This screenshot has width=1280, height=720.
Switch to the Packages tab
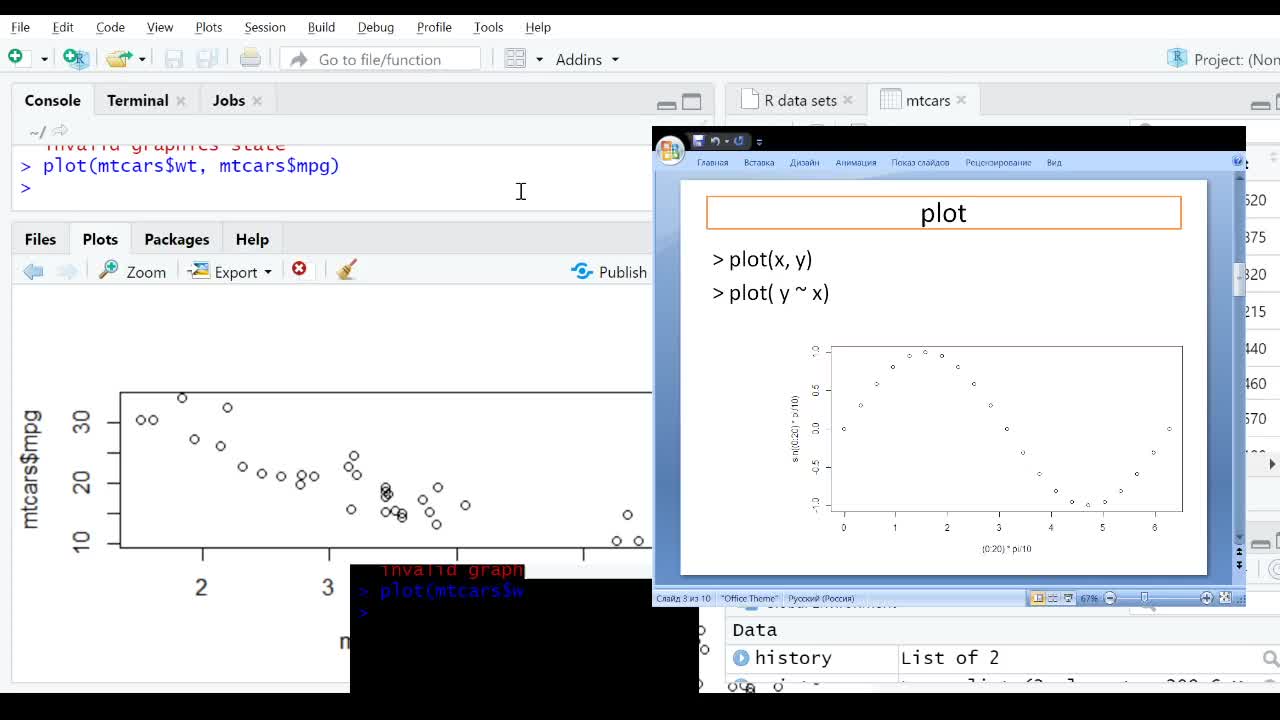(x=177, y=239)
